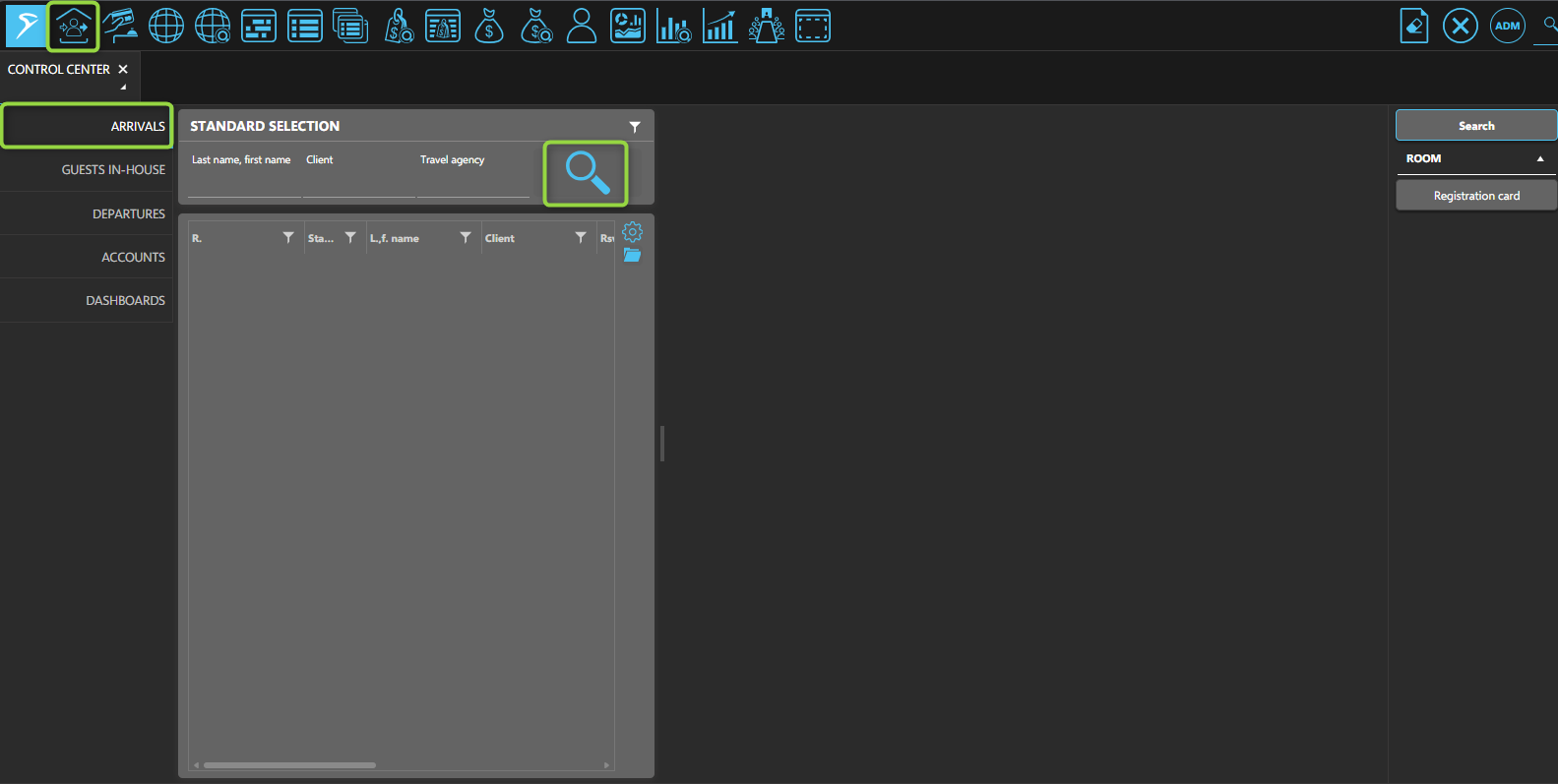Toggle filter on the Client column
The height and width of the screenshot is (784, 1558).
pos(581,238)
